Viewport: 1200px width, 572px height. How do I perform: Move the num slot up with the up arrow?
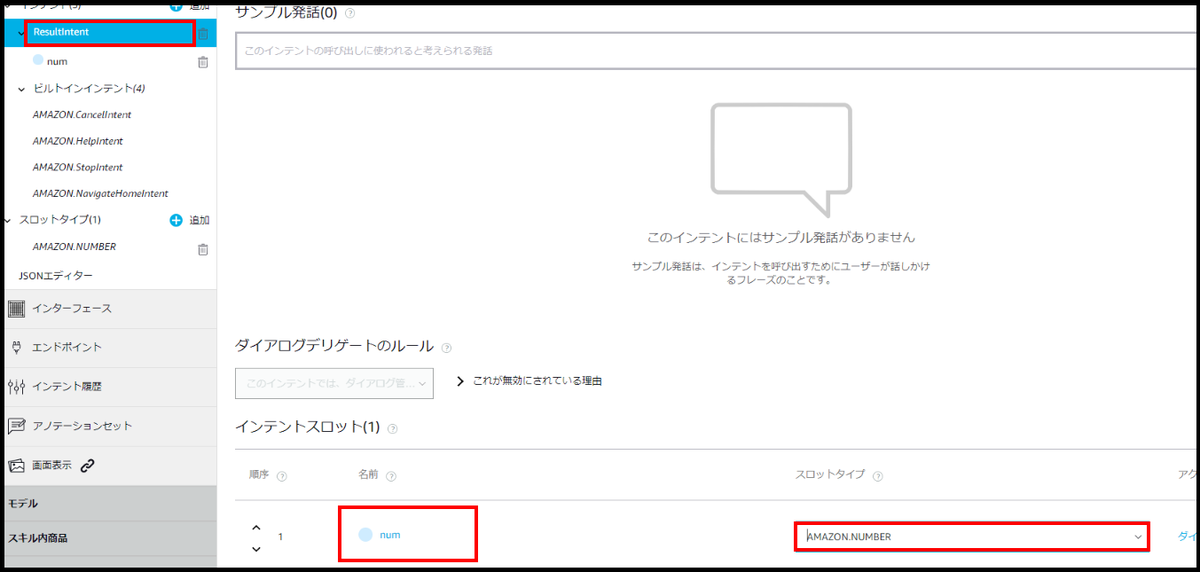pyautogui.click(x=256, y=527)
